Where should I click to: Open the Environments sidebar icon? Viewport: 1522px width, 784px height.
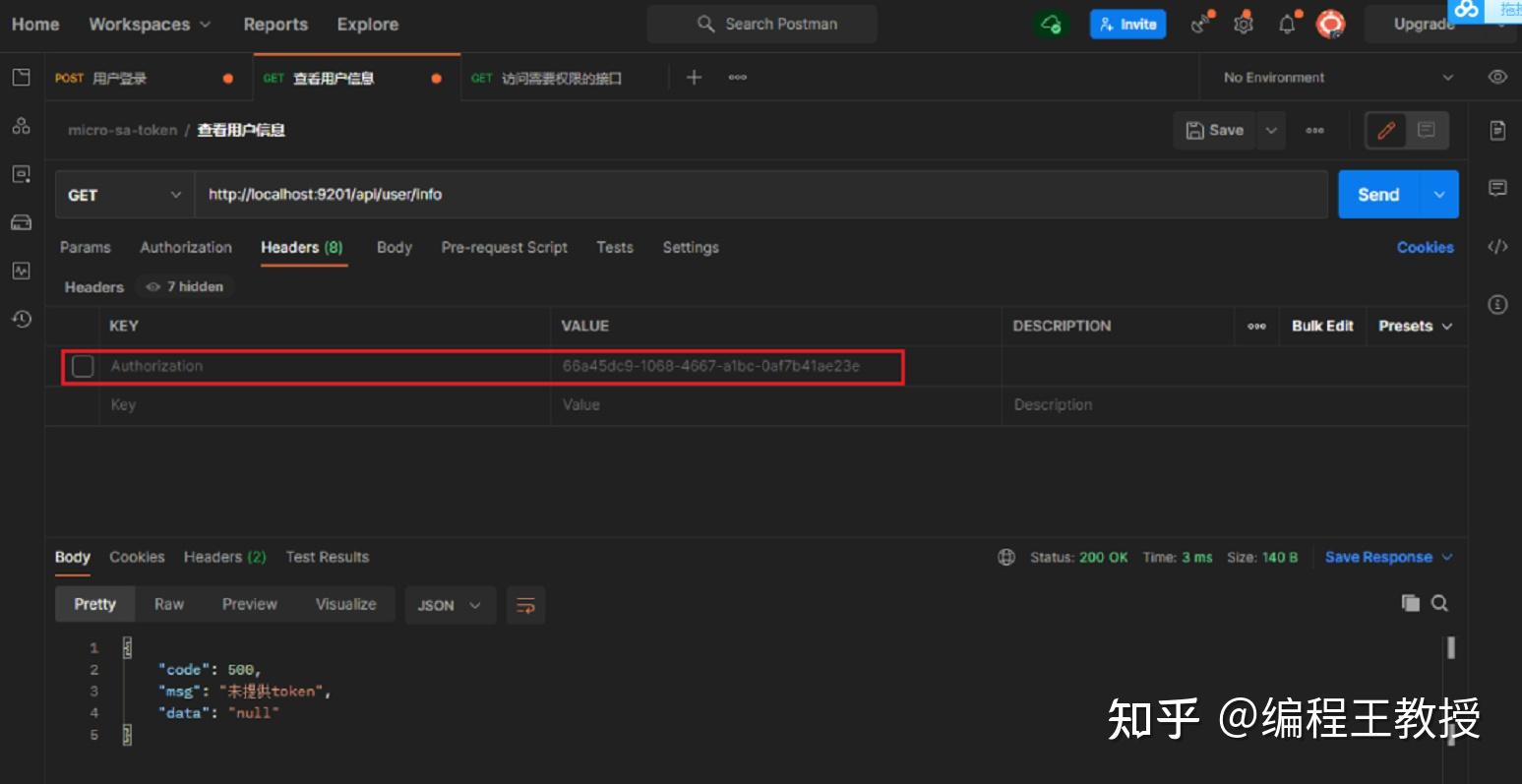pos(21,174)
